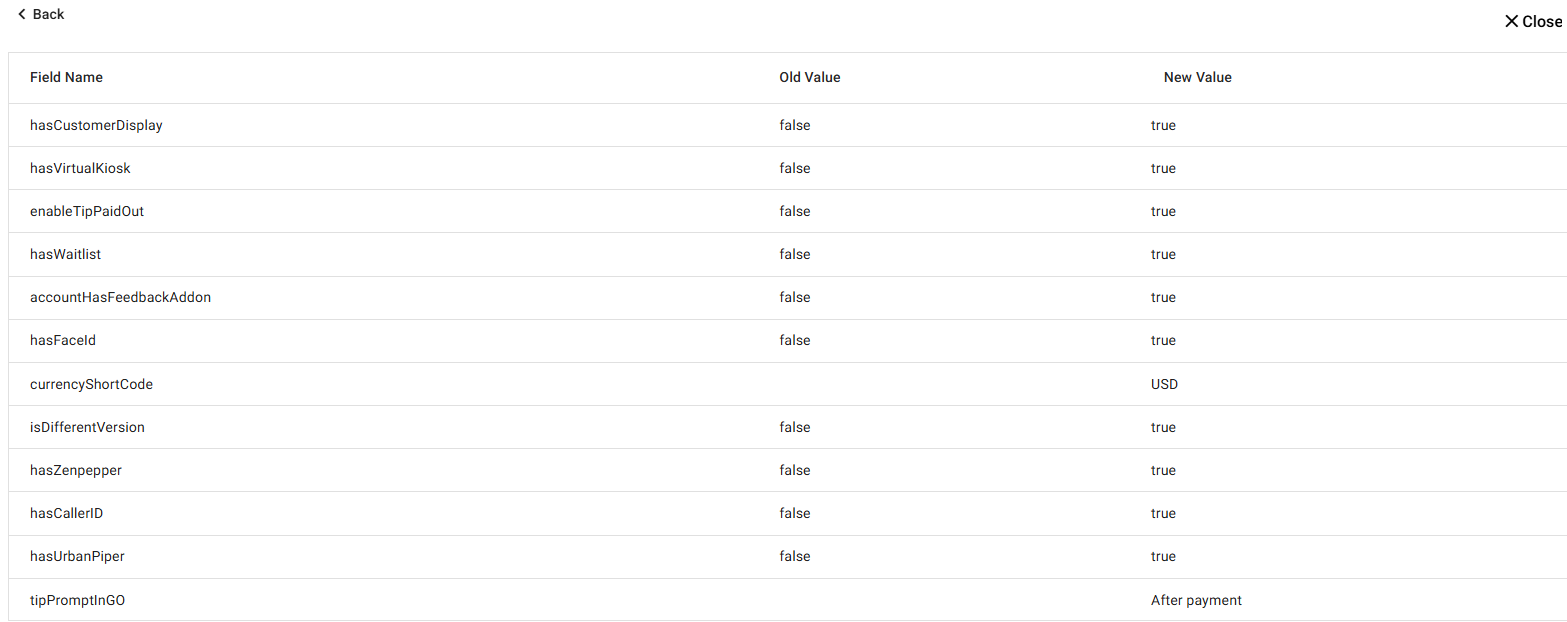This screenshot has width=1567, height=622.
Task: Click the accountHasFeedbackAddon field name
Action: (120, 297)
